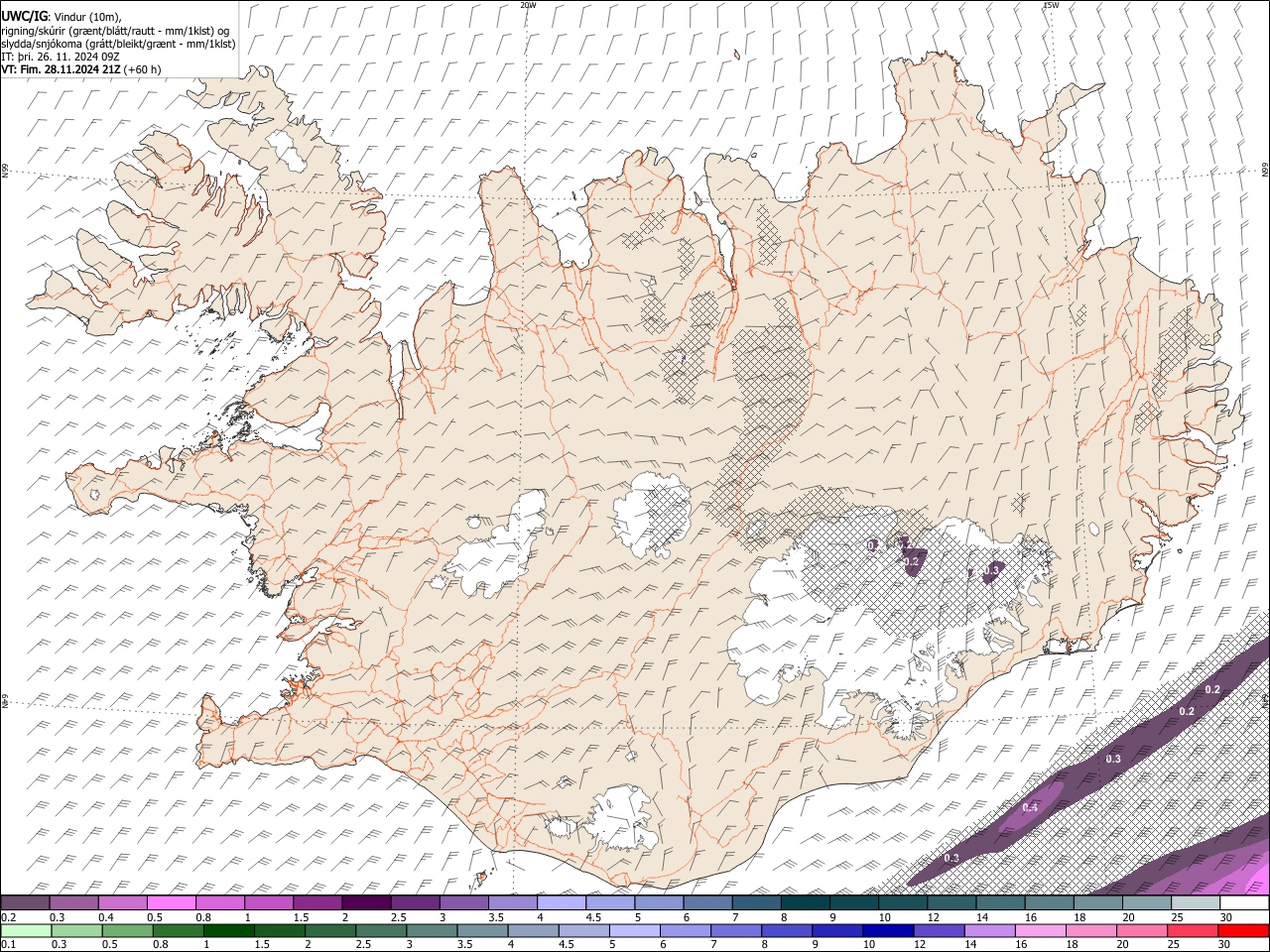Click the '(+60 h)' forecast offset text
Screen dimensions: 1270x952
click(x=143, y=69)
